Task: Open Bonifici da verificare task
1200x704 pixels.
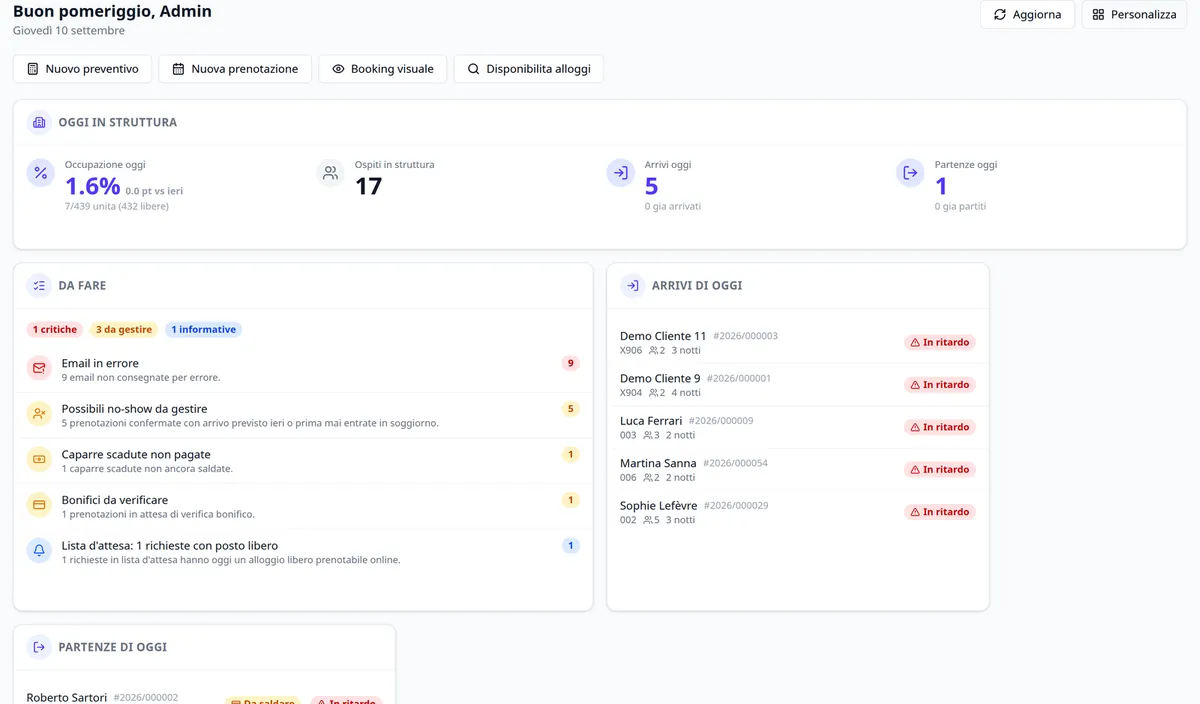Action: 303,506
